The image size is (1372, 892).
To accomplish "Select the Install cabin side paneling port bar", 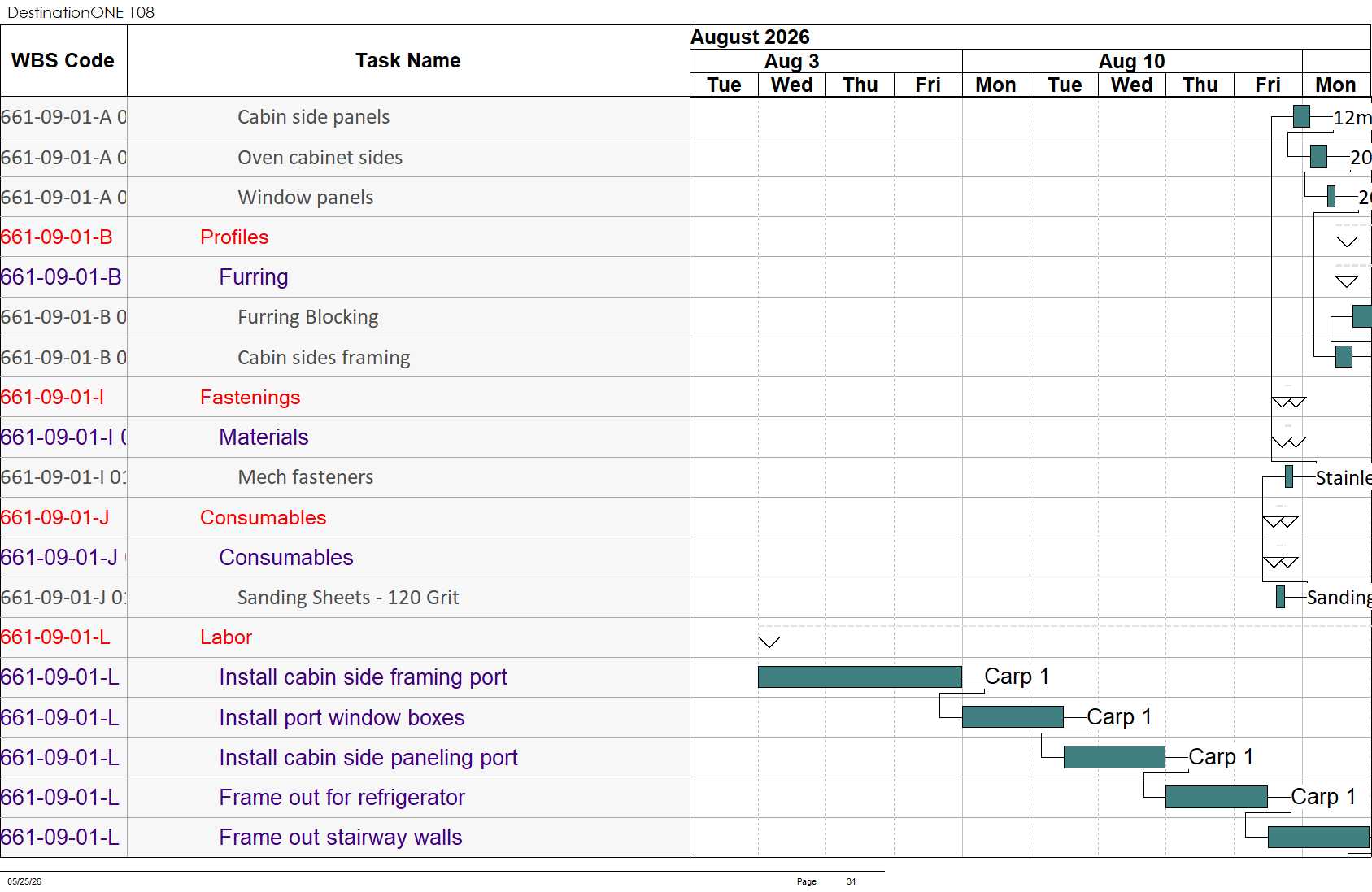I will 1114,757.
